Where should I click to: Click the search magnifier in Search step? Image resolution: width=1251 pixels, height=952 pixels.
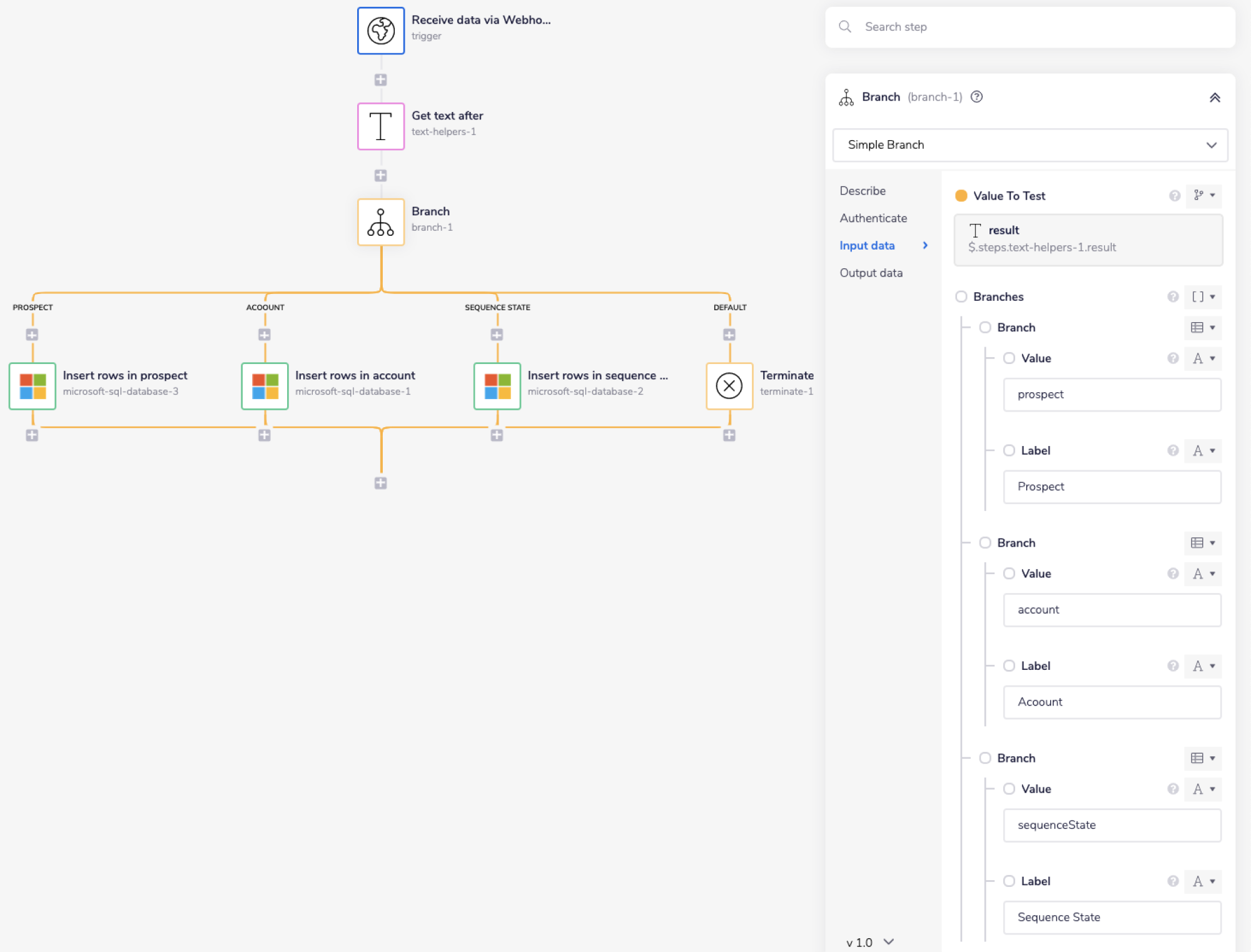845,27
